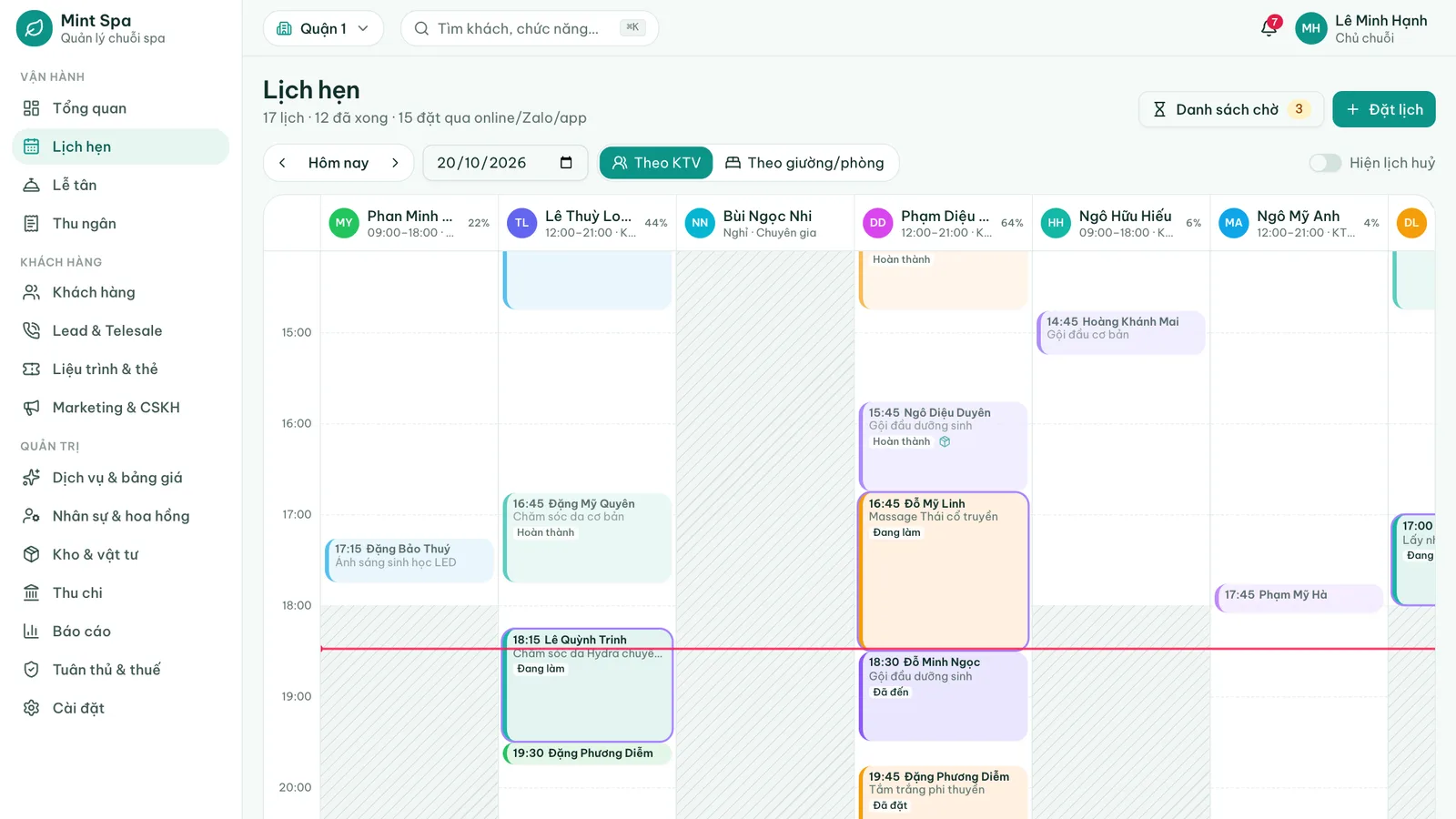Open the 17:45 Phạm Mỹ Hà appointment
This screenshot has height=819, width=1456.
click(x=1299, y=598)
